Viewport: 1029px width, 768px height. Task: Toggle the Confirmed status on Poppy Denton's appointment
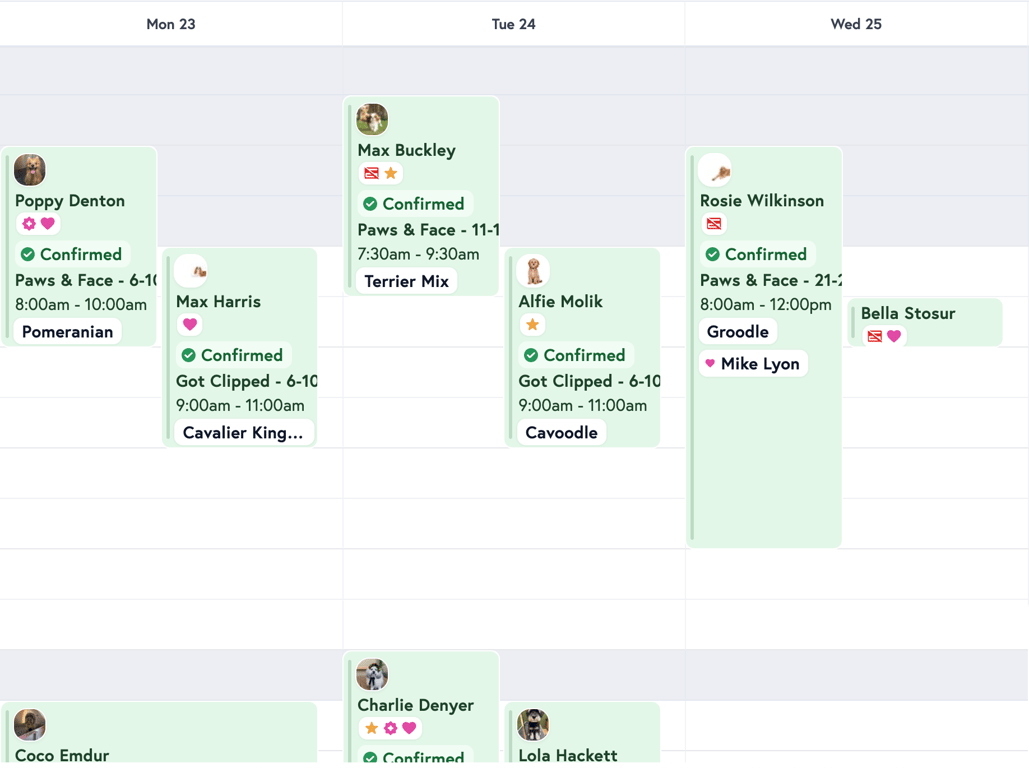click(71, 253)
